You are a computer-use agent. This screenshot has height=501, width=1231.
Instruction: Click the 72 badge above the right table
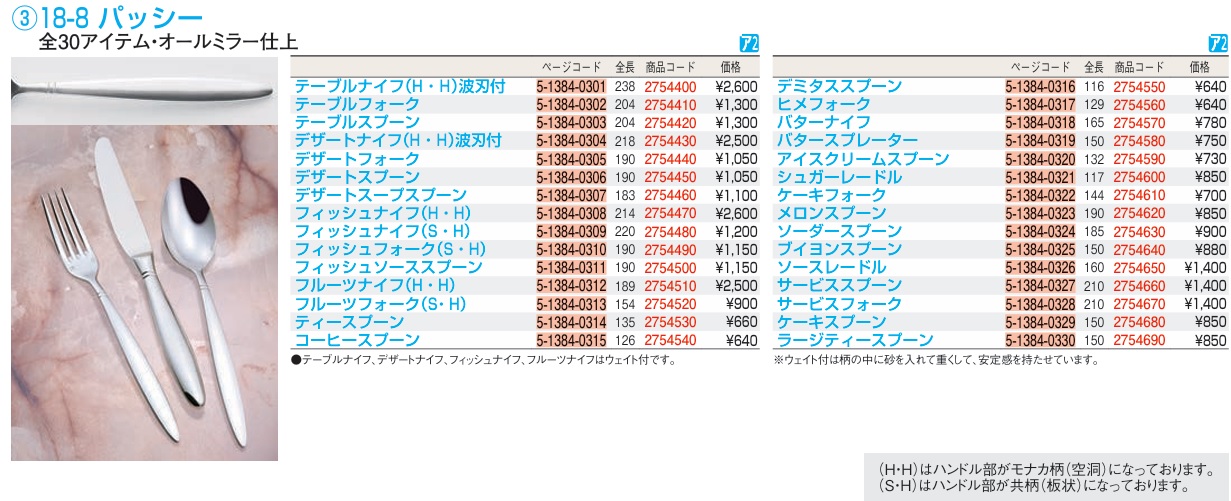tap(1218, 44)
